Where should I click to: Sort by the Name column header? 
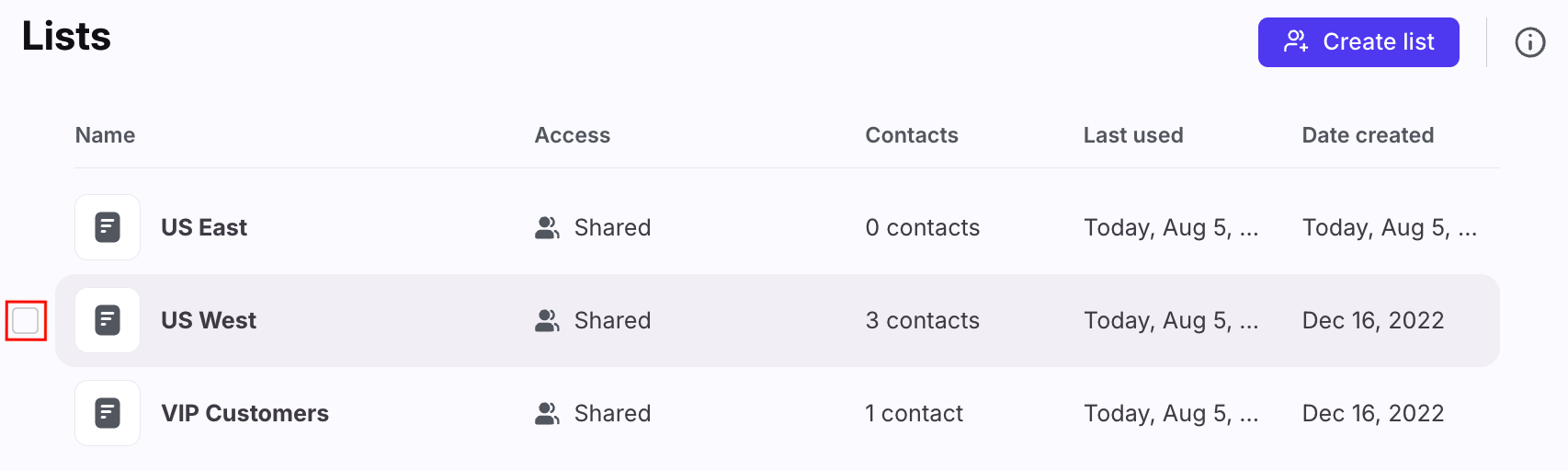tap(105, 135)
